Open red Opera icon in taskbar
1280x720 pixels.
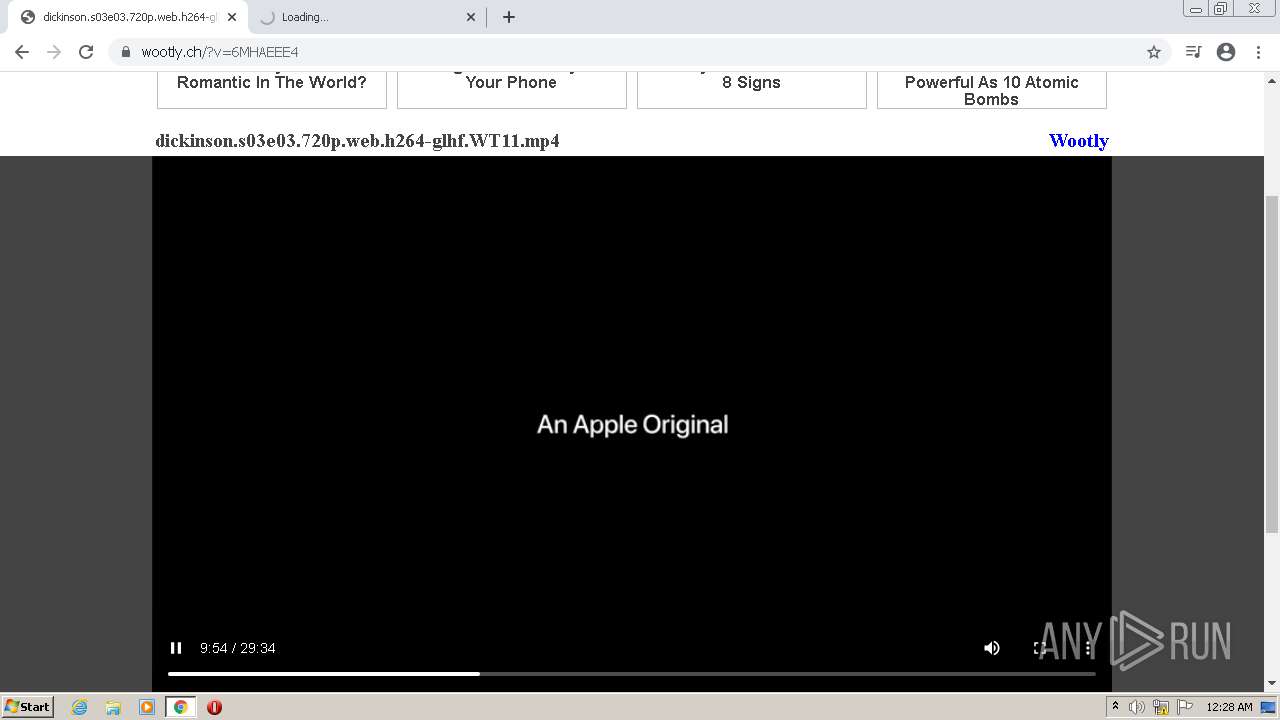coord(214,707)
